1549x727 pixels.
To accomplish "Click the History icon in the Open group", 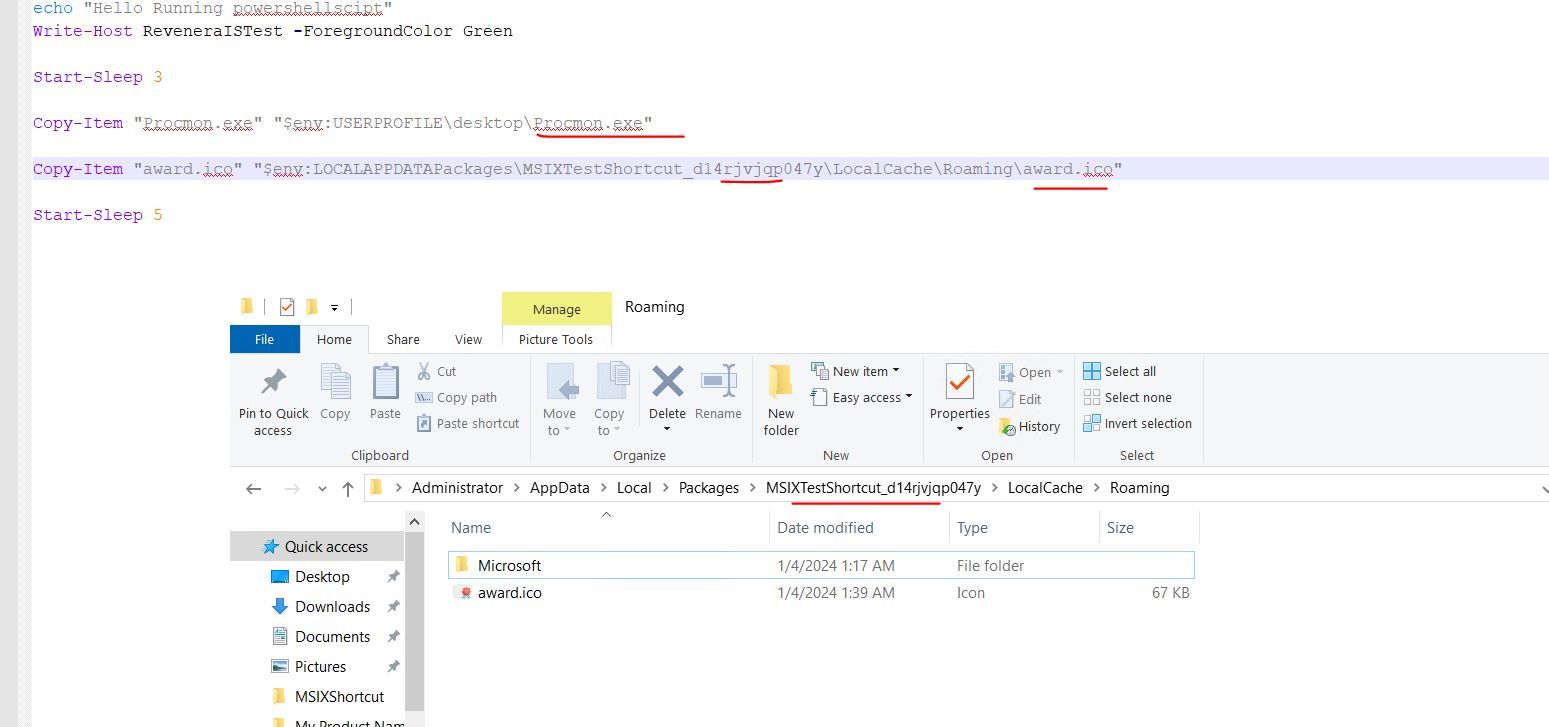I will pyautogui.click(x=1030, y=426).
